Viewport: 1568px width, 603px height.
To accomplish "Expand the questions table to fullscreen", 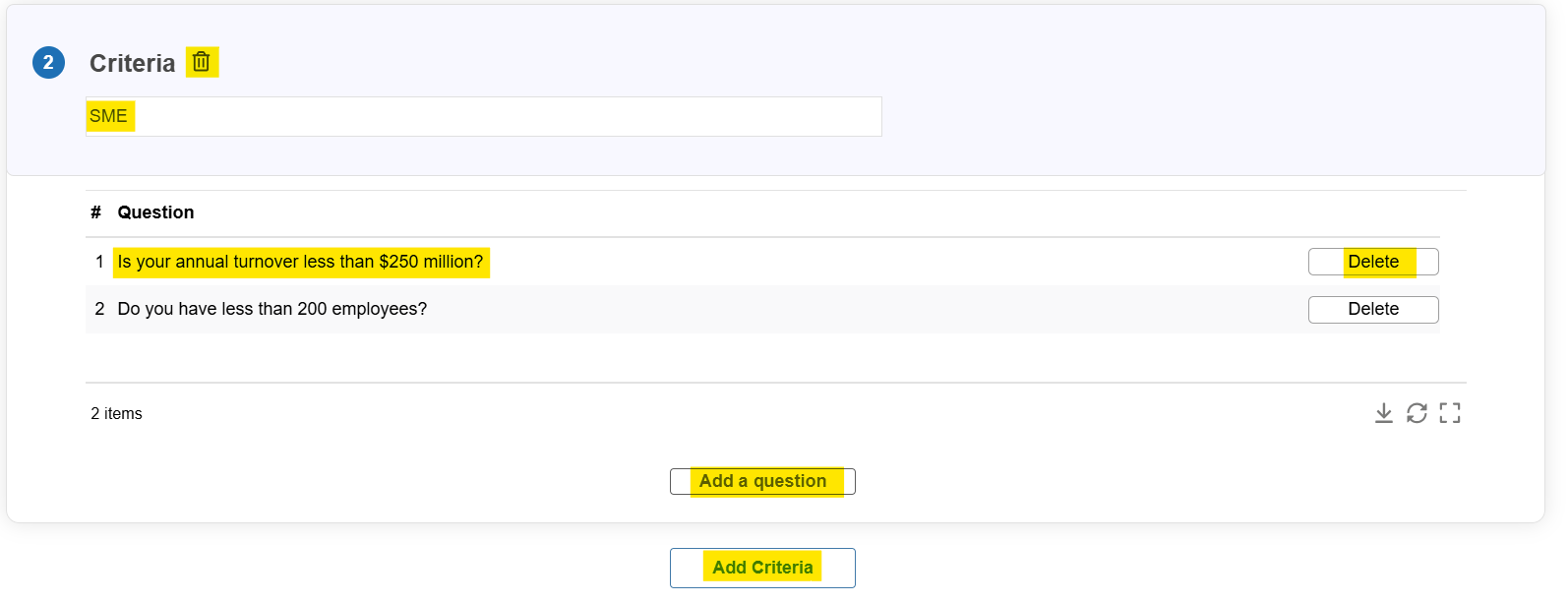I will (1450, 413).
